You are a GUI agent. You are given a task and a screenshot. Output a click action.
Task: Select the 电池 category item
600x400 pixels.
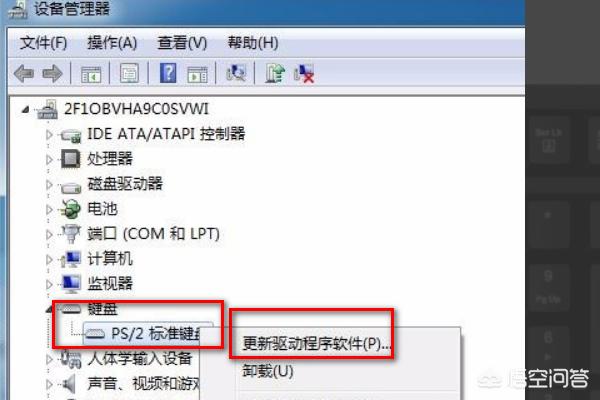(x=102, y=209)
